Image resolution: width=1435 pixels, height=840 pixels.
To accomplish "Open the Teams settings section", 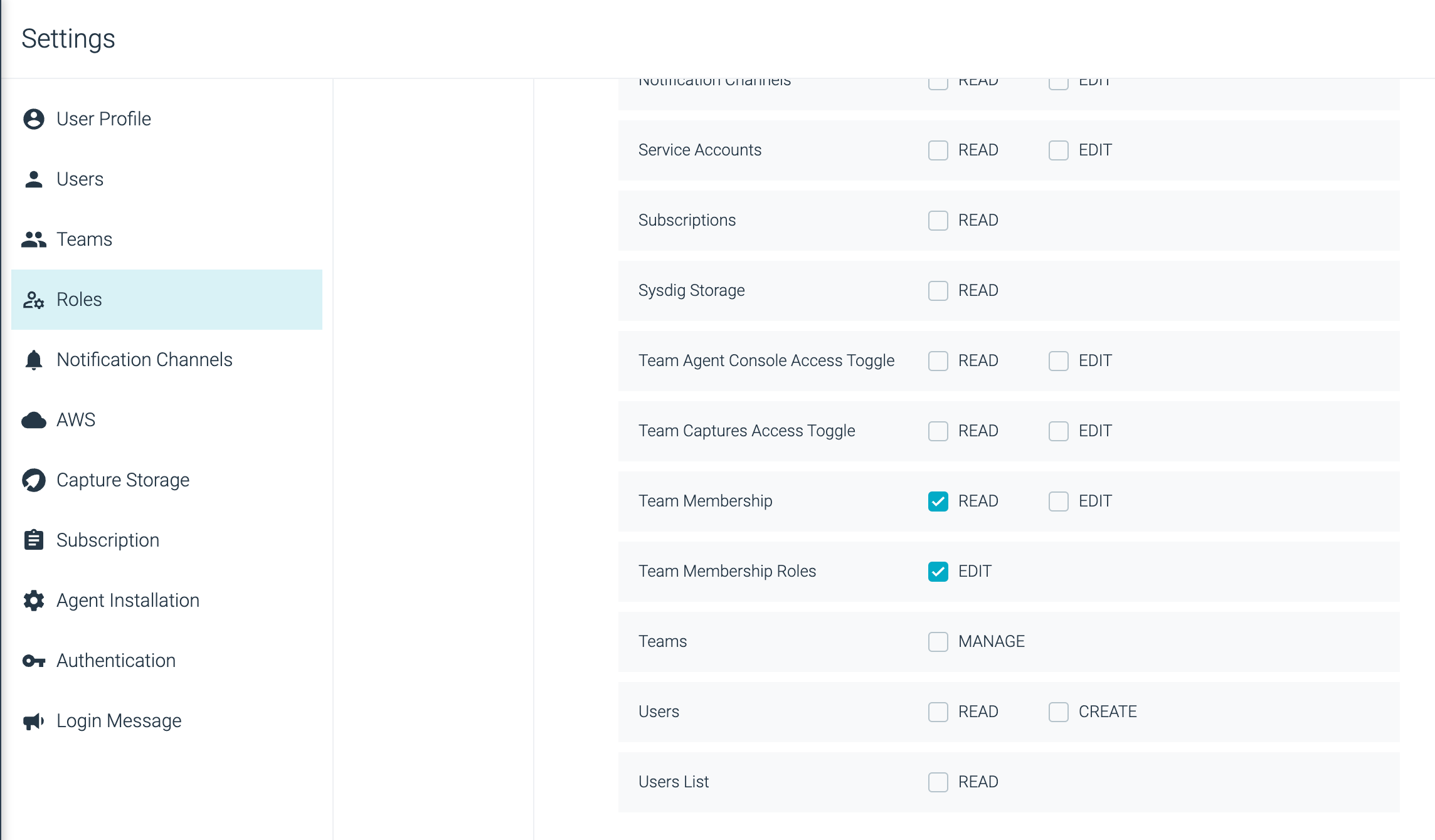I will [167, 239].
